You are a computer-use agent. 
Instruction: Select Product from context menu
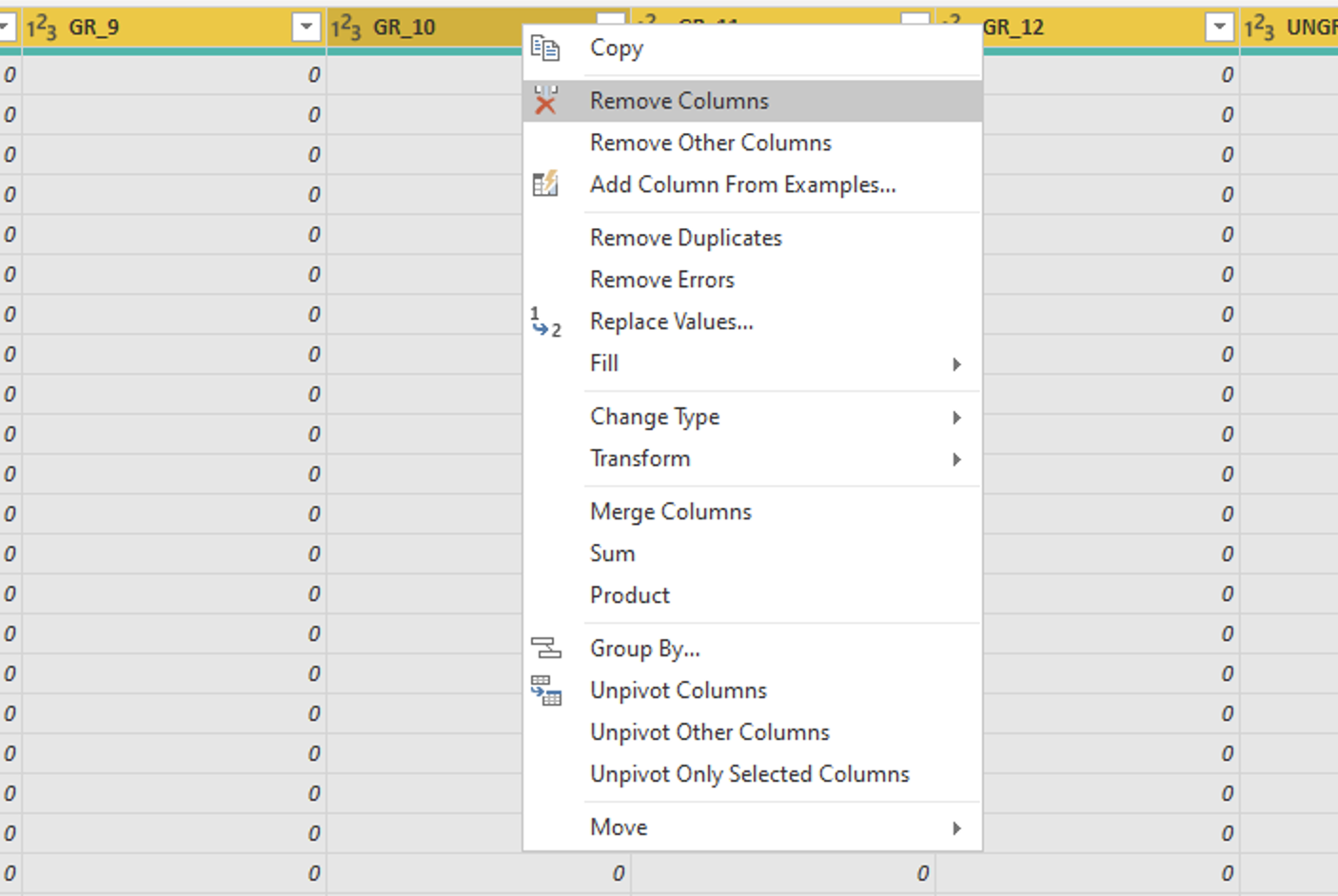(x=753, y=595)
